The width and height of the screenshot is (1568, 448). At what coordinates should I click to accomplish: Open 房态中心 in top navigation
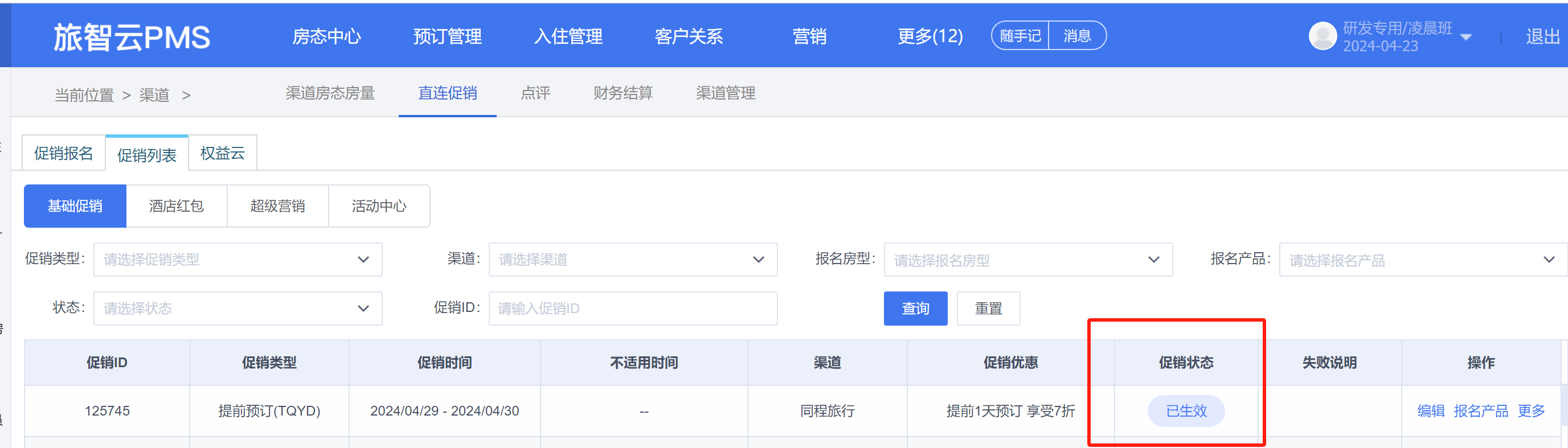pos(326,36)
